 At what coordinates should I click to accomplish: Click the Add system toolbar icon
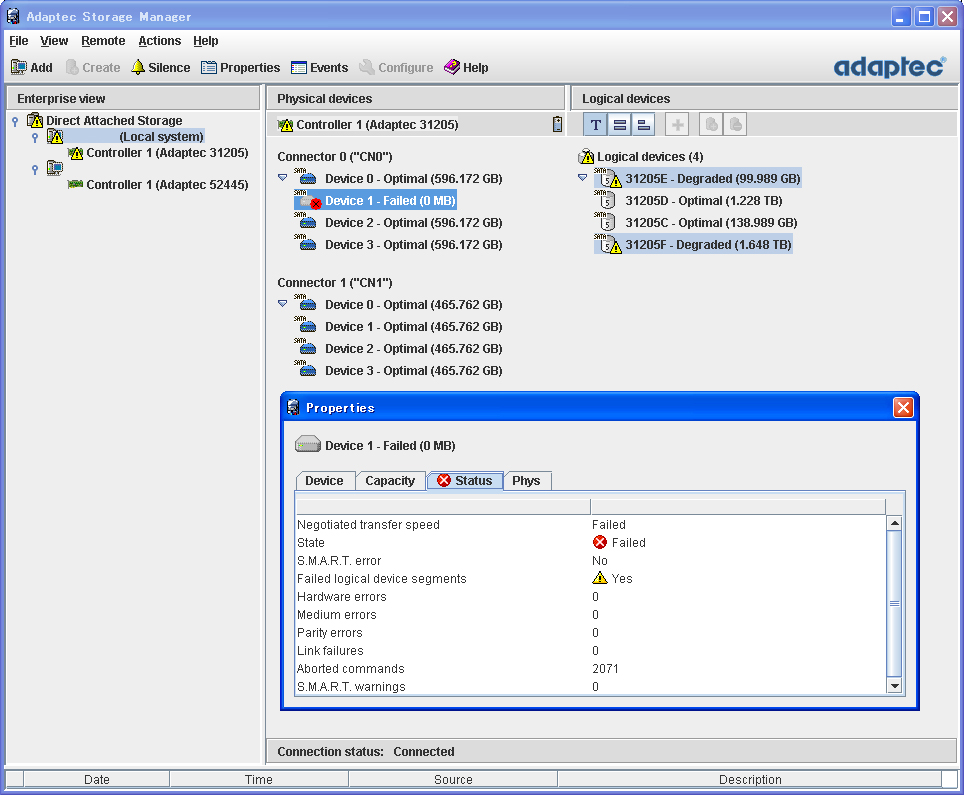coord(19,67)
